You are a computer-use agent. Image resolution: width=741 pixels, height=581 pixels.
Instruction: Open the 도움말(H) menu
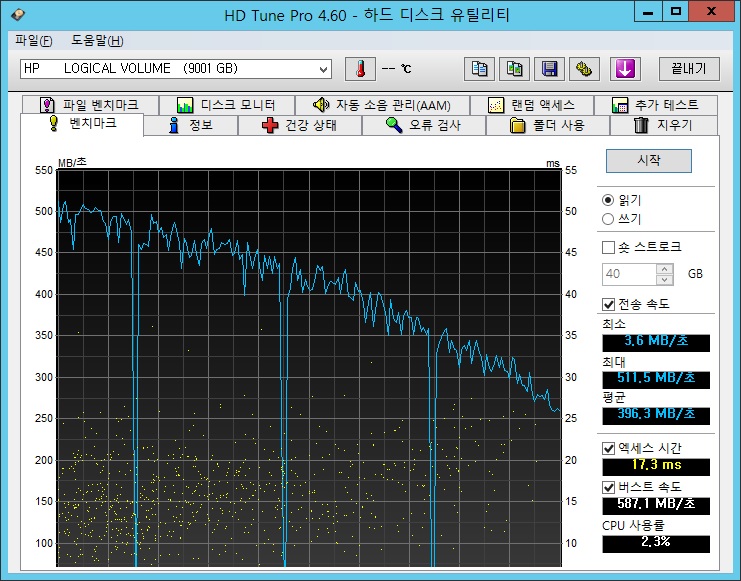(x=97, y=41)
